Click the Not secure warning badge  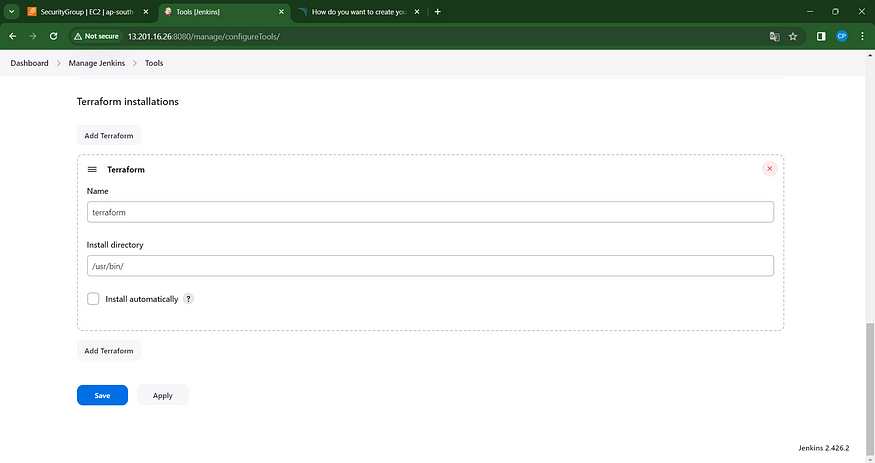point(96,36)
